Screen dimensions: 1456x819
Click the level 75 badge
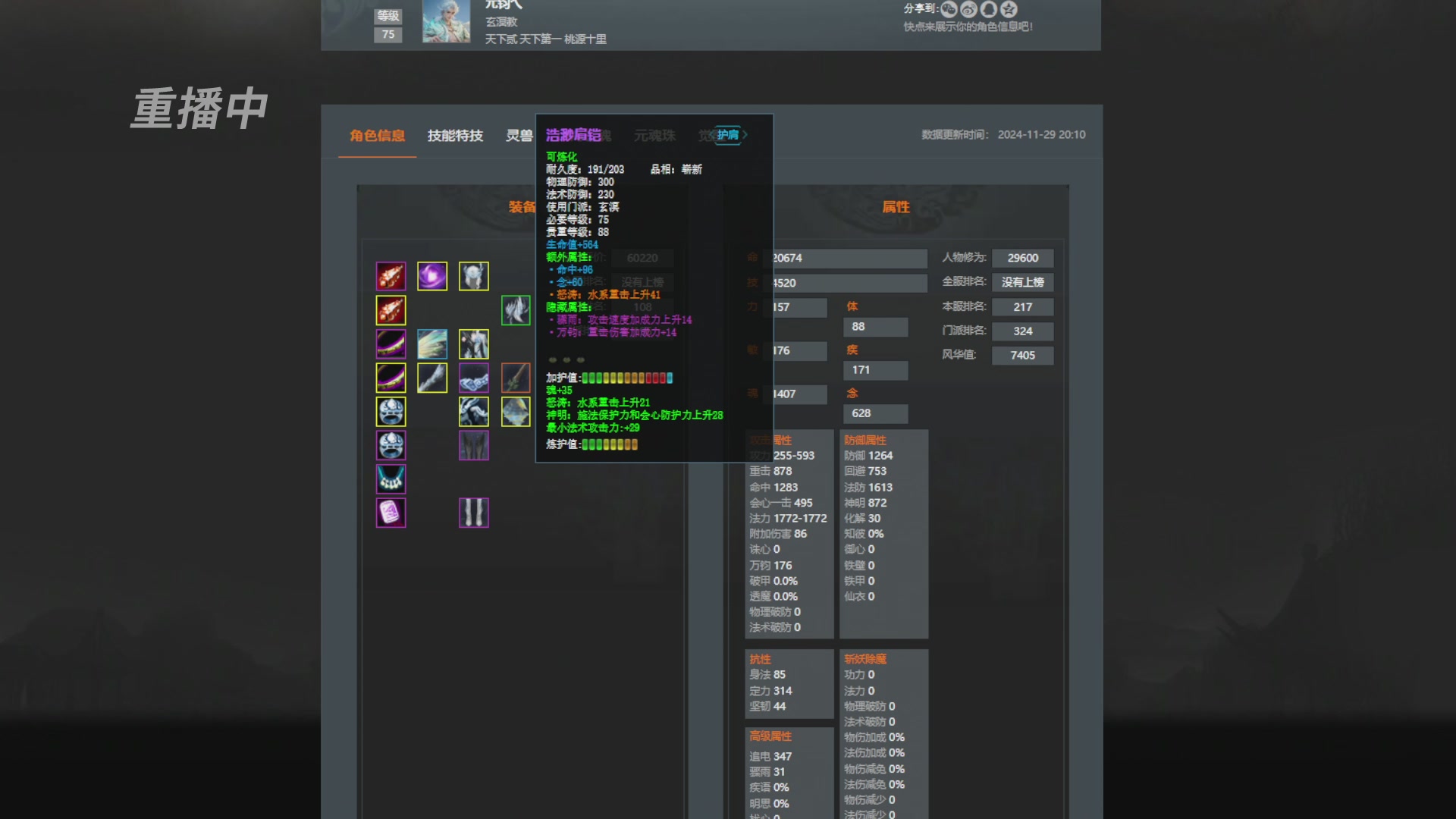tap(388, 35)
